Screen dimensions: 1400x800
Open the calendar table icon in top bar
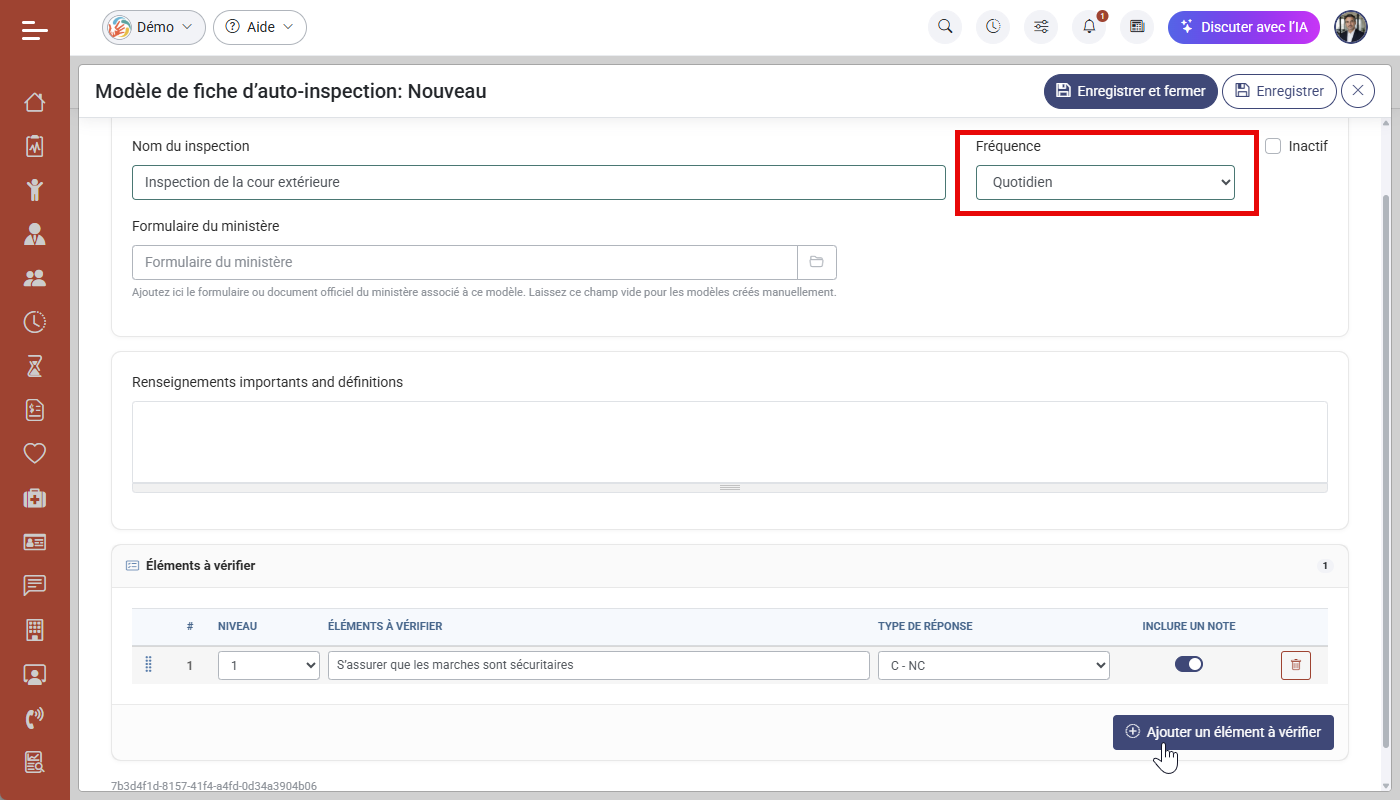1137,27
